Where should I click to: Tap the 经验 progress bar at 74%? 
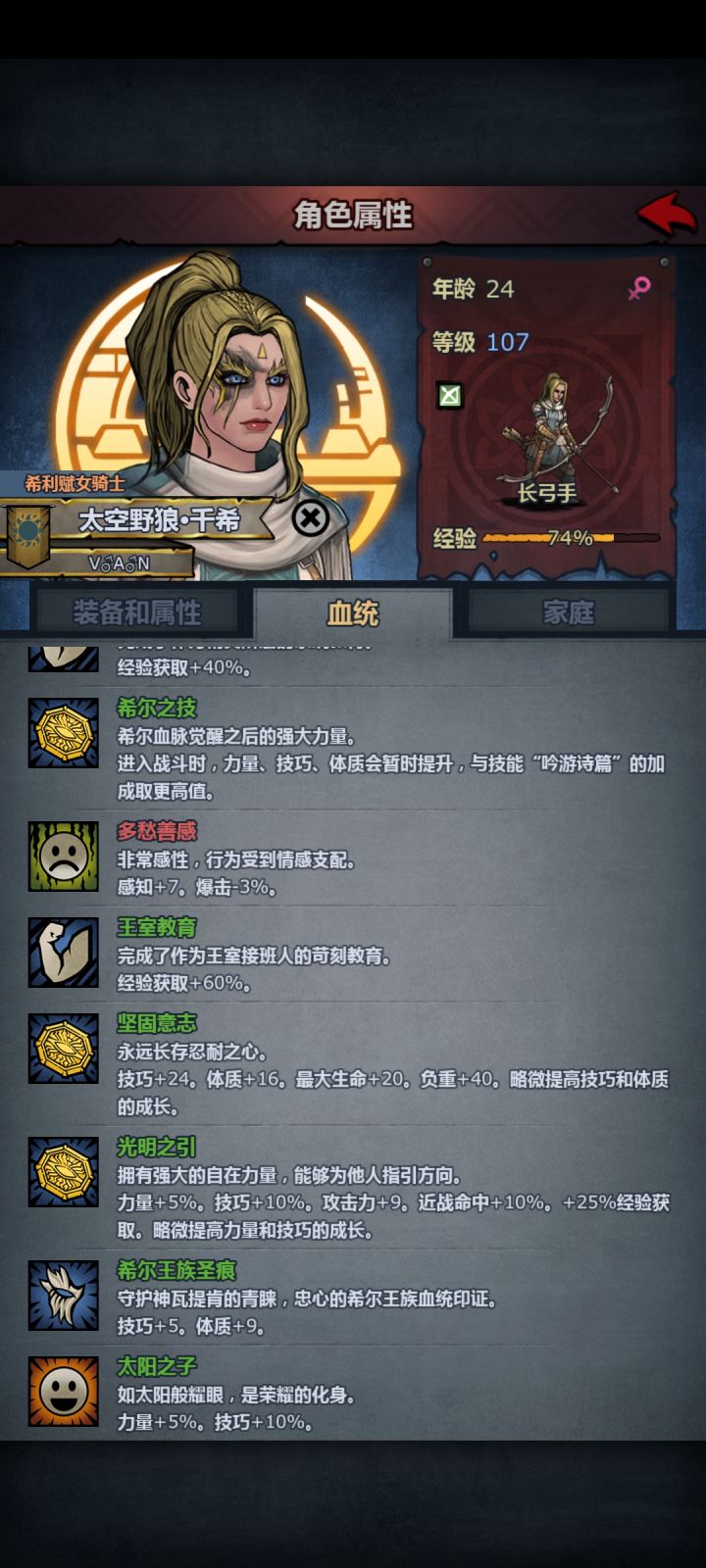click(x=570, y=537)
